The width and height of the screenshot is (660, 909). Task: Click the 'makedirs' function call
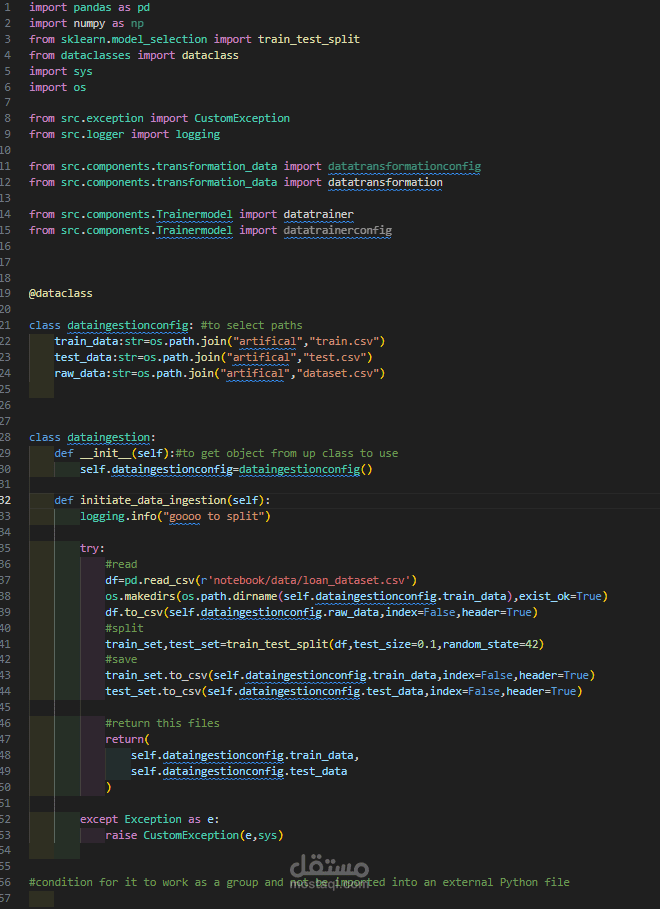click(x=150, y=597)
